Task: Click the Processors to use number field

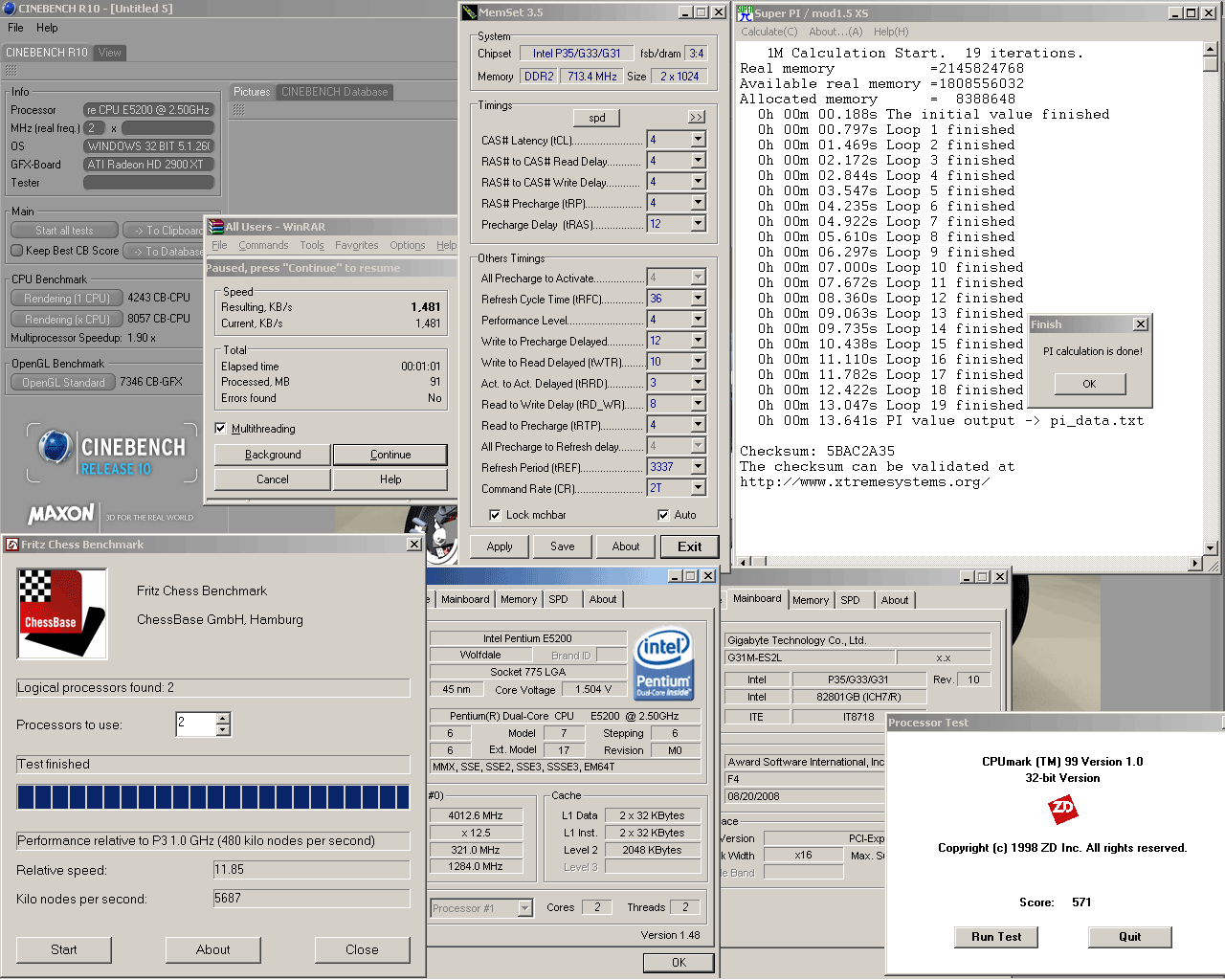Action: tap(196, 724)
